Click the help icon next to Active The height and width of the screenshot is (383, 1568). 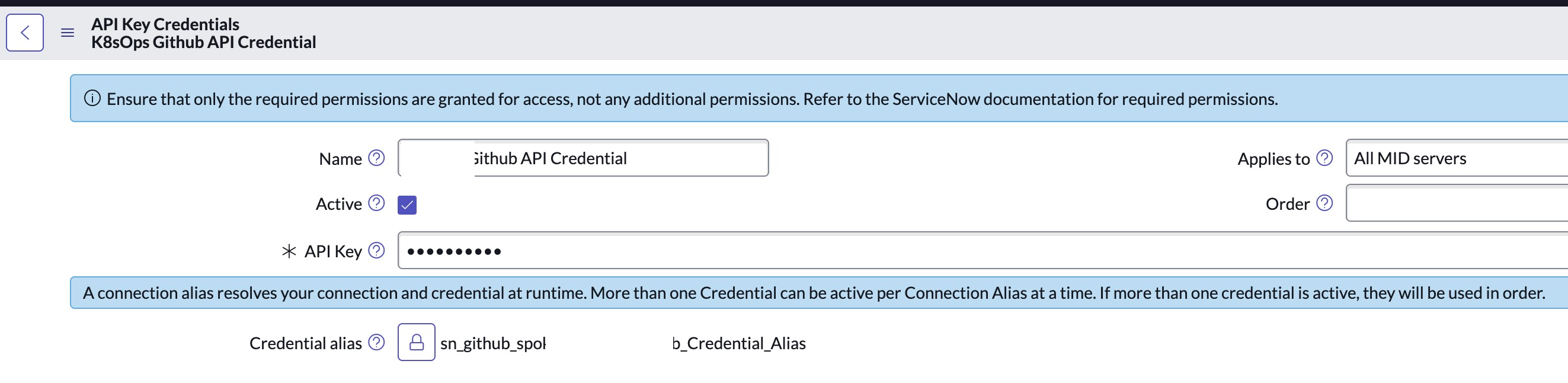377,203
